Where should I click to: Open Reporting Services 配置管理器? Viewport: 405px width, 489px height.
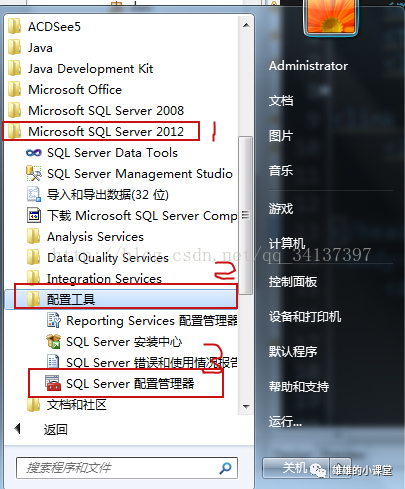click(152, 320)
